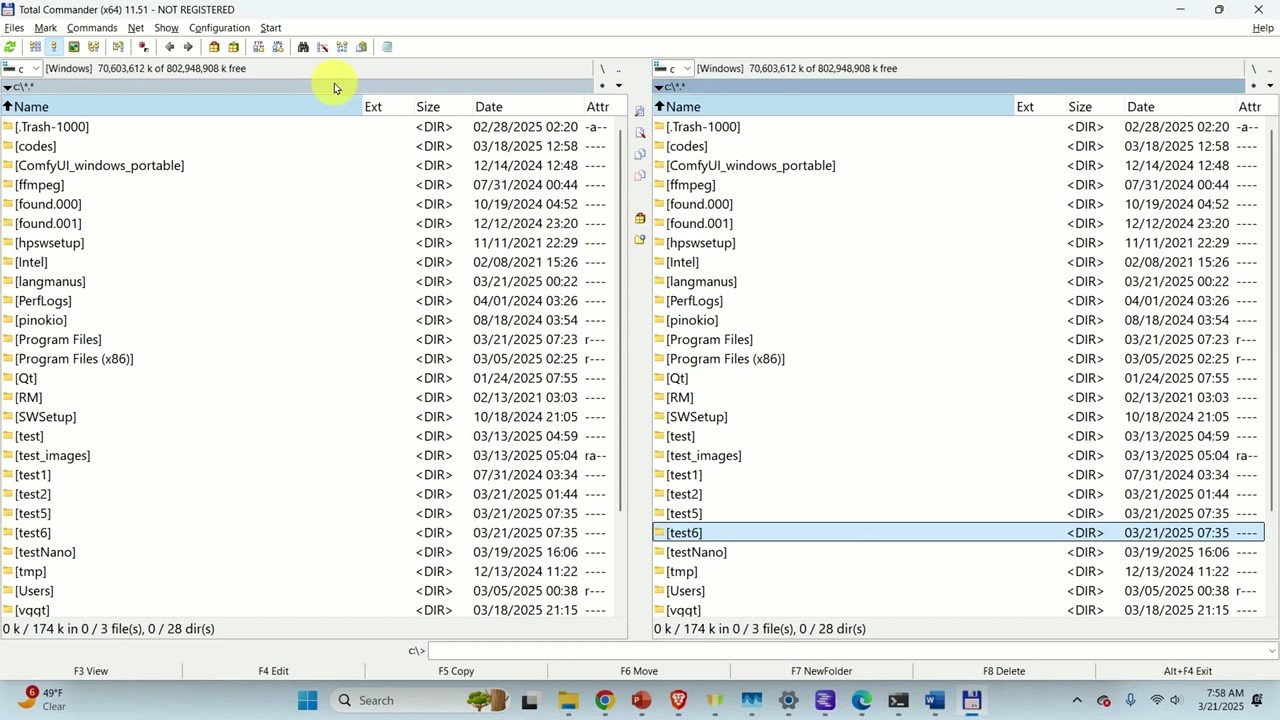Open the right panel drive dropdown
The width and height of the screenshot is (1280, 720).
(x=687, y=68)
